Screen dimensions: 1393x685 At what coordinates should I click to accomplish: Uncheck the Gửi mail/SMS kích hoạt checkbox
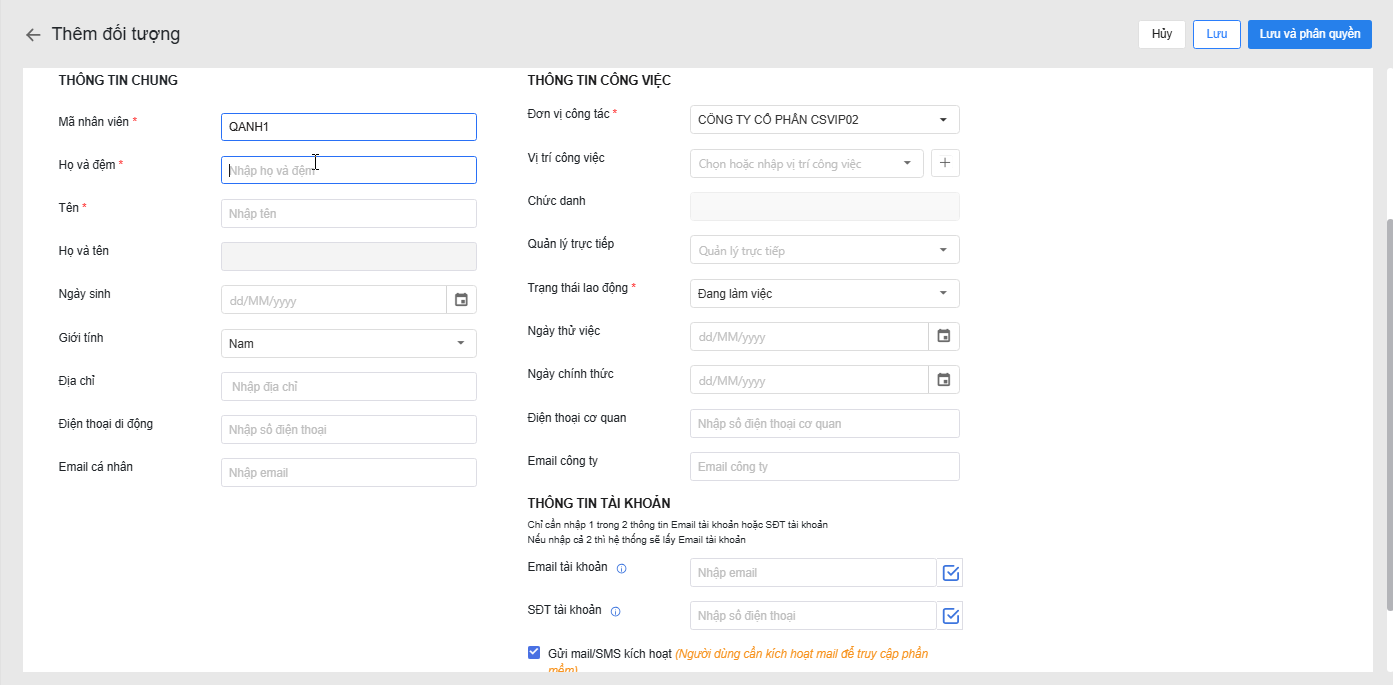[534, 653]
